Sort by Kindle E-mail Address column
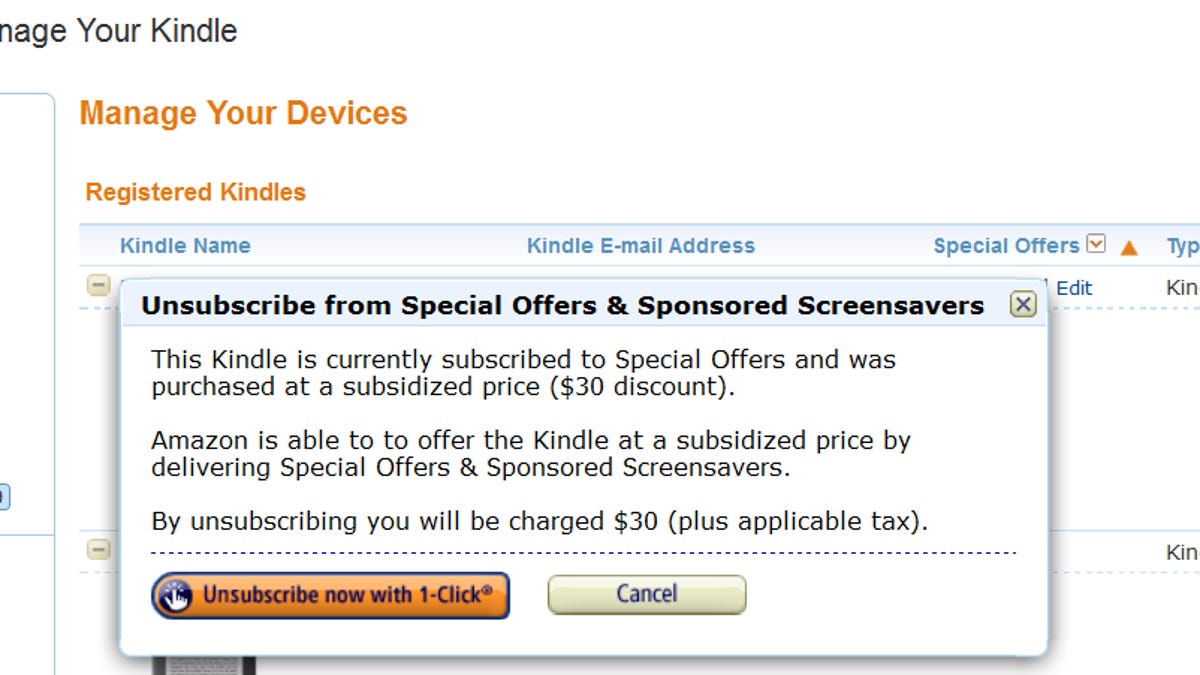 (x=640, y=246)
